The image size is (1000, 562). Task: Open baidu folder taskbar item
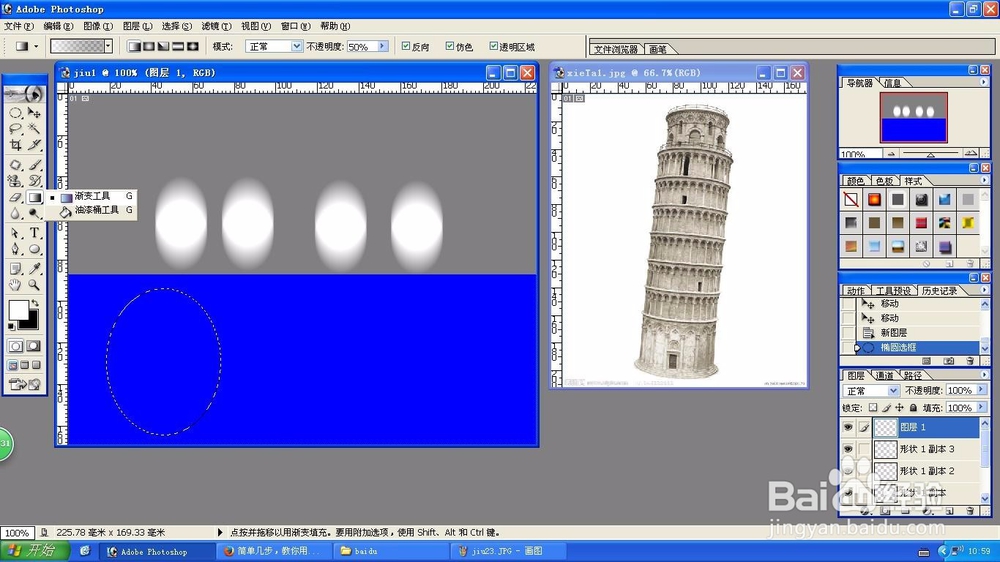click(x=391, y=551)
